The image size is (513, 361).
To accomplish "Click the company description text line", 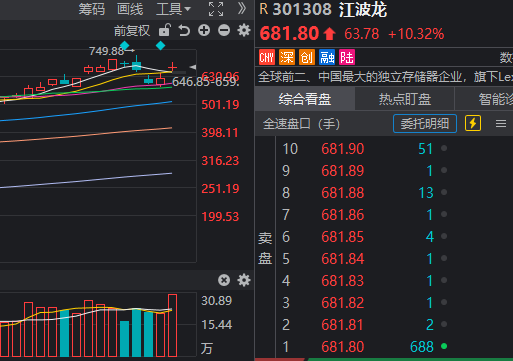I will (385, 77).
